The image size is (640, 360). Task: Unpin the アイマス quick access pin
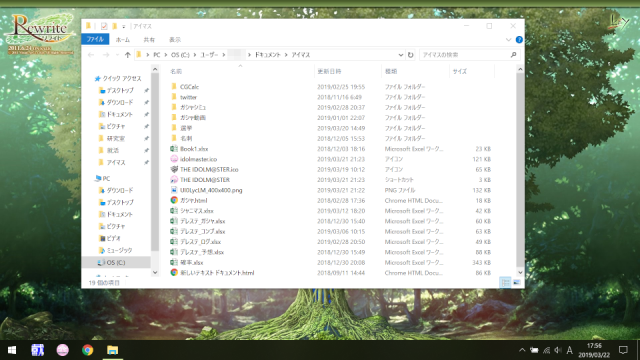[146, 162]
